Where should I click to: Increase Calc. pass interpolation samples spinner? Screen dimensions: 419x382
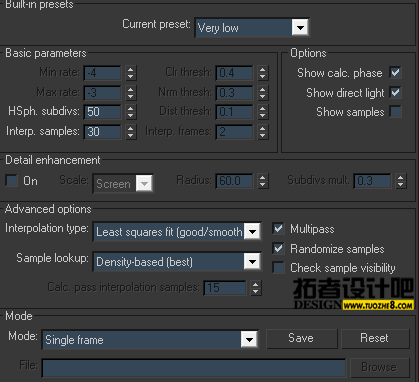tap(256, 284)
